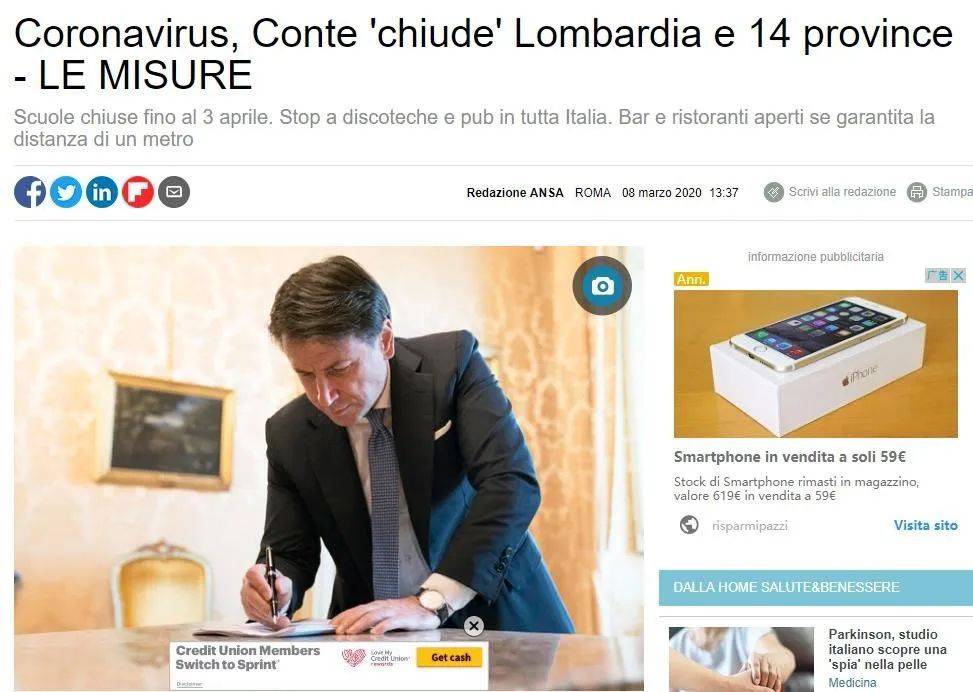The height and width of the screenshot is (692, 973).
Task: Share the article on Twitter
Action: coord(66,192)
